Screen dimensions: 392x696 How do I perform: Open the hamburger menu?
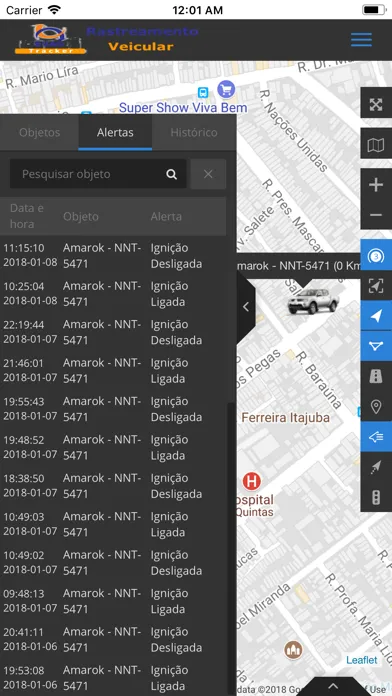pos(361,40)
